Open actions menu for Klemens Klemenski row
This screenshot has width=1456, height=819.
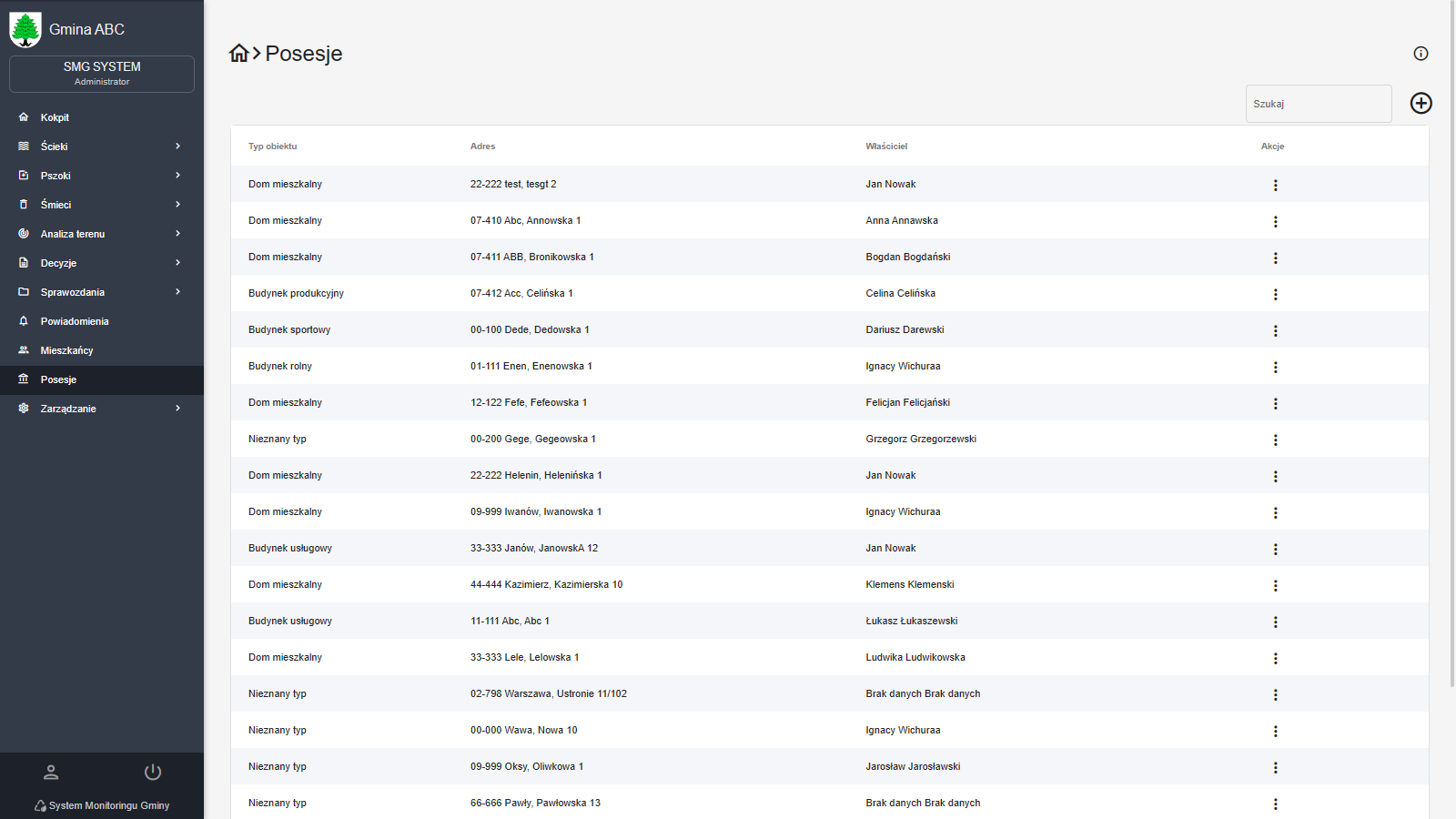click(x=1275, y=585)
